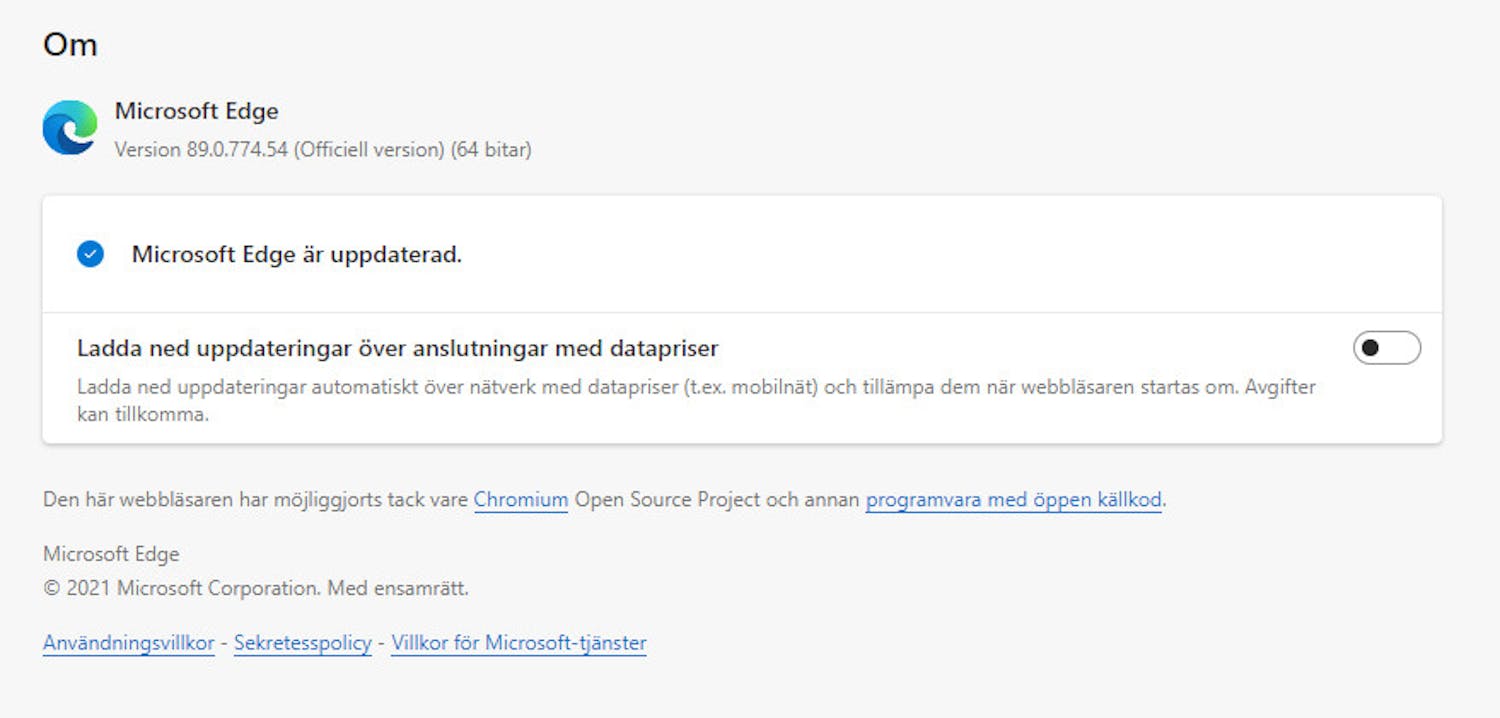1500x718 pixels.
Task: Enable downloading updates over metered connections
Action: pos(1386,347)
